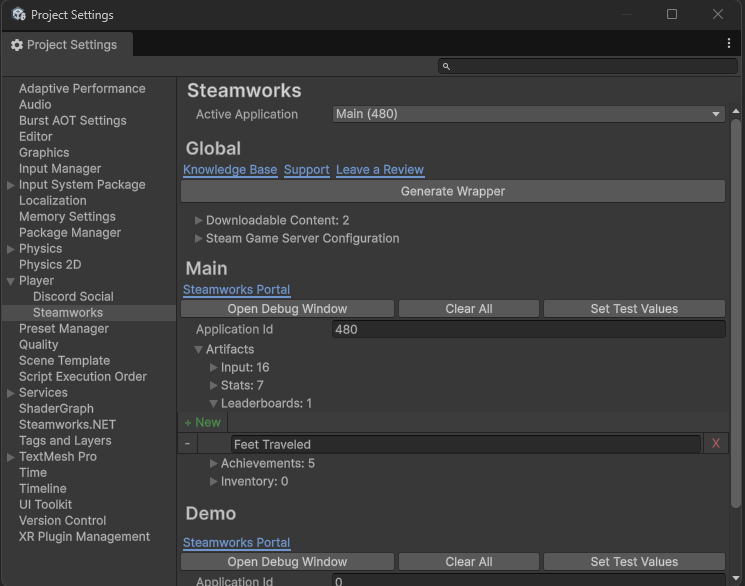Select XR Plugin Management
Screen dimensions: 745x586
[x=85, y=537]
